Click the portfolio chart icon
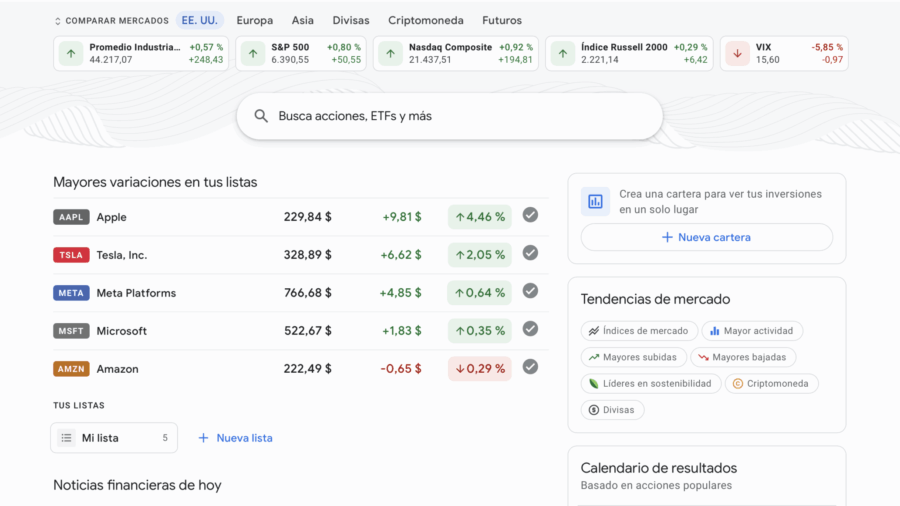The width and height of the screenshot is (900, 506). pos(595,201)
